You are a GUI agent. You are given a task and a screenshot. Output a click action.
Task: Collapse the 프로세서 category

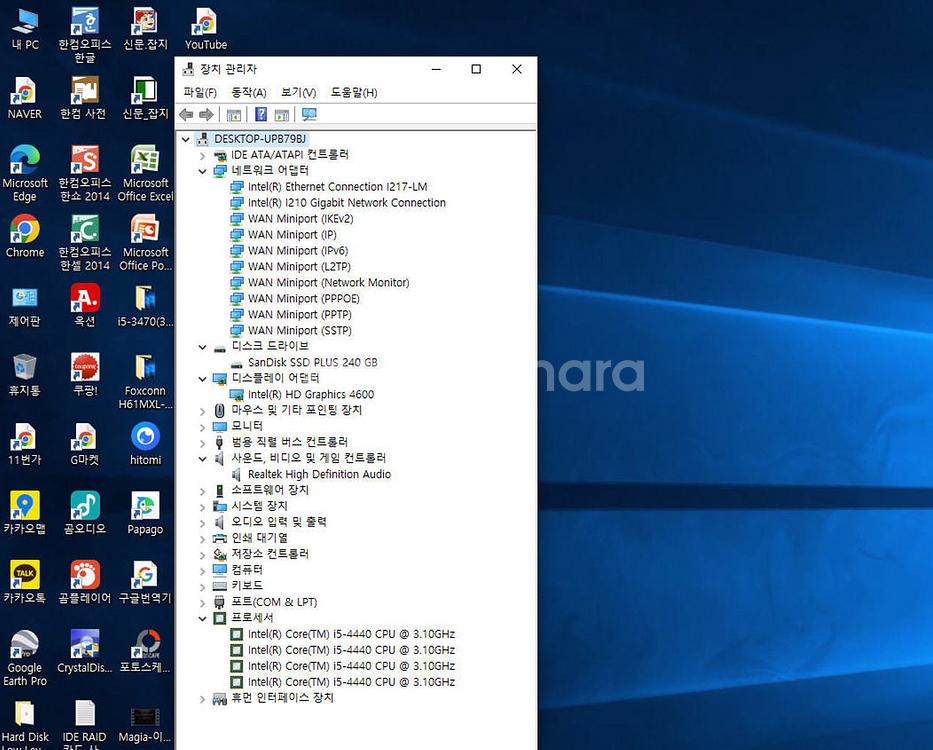click(x=202, y=618)
